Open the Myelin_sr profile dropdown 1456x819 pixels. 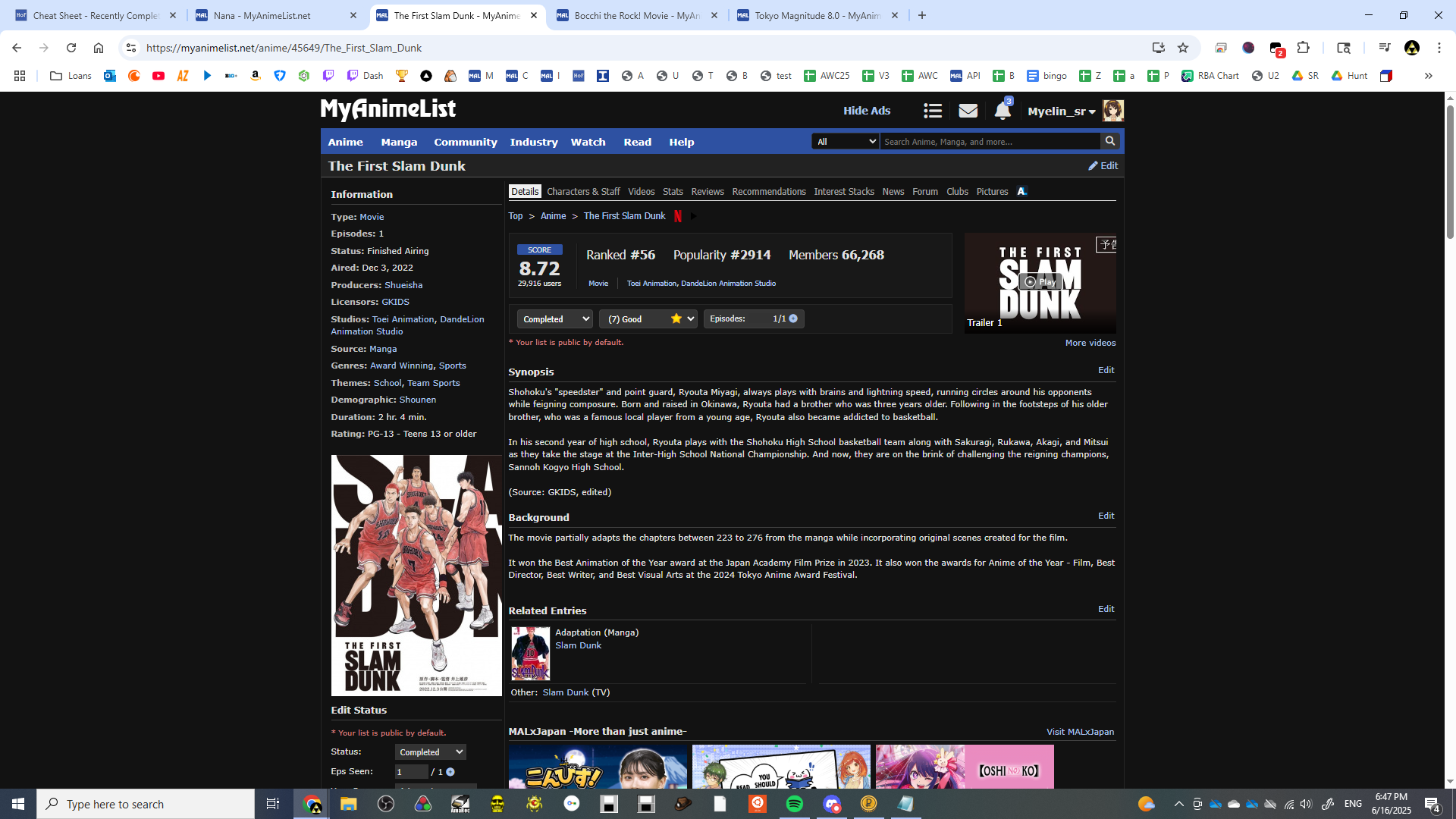[1061, 111]
